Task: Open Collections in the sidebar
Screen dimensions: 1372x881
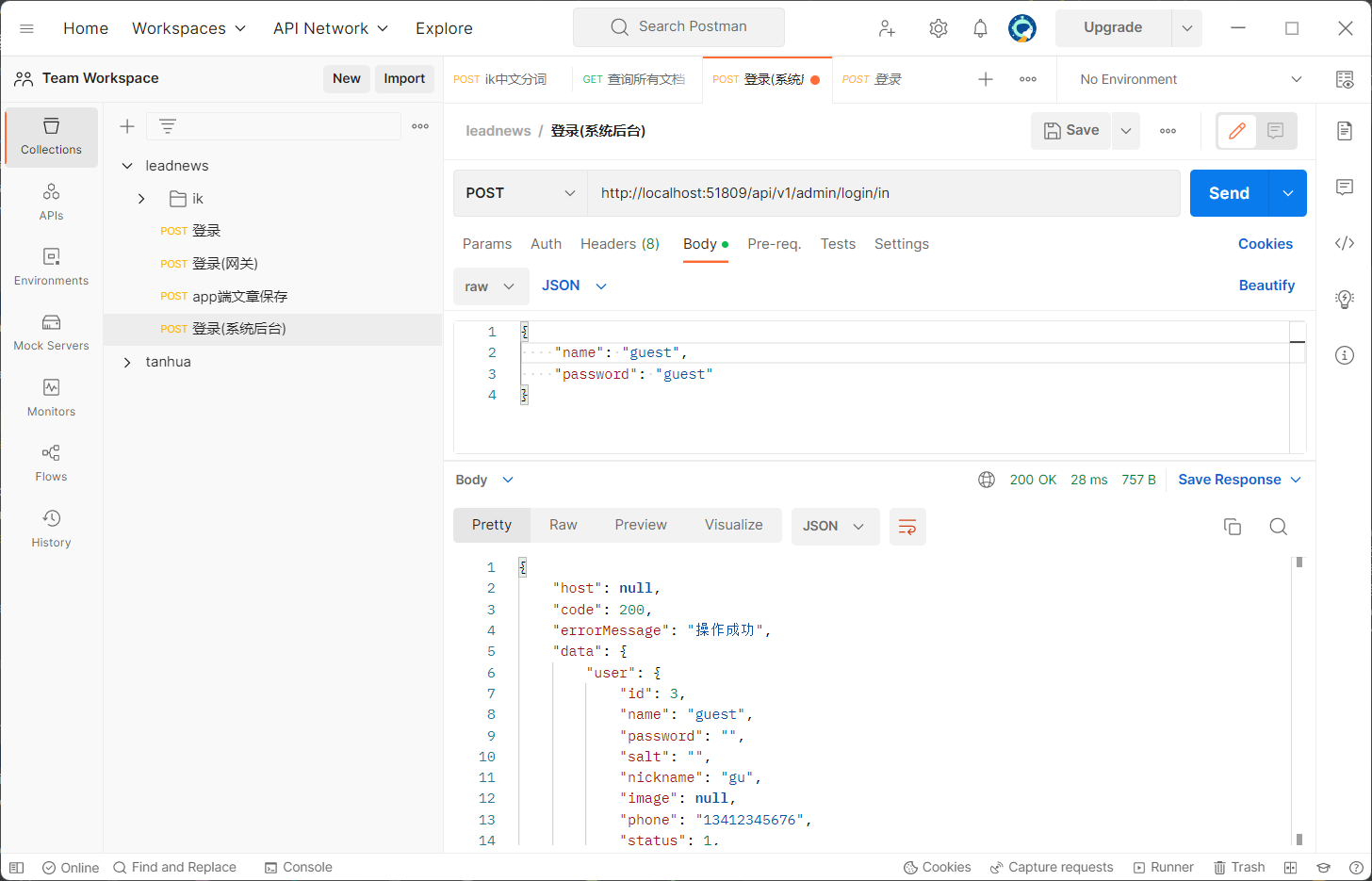Action: pos(51,137)
